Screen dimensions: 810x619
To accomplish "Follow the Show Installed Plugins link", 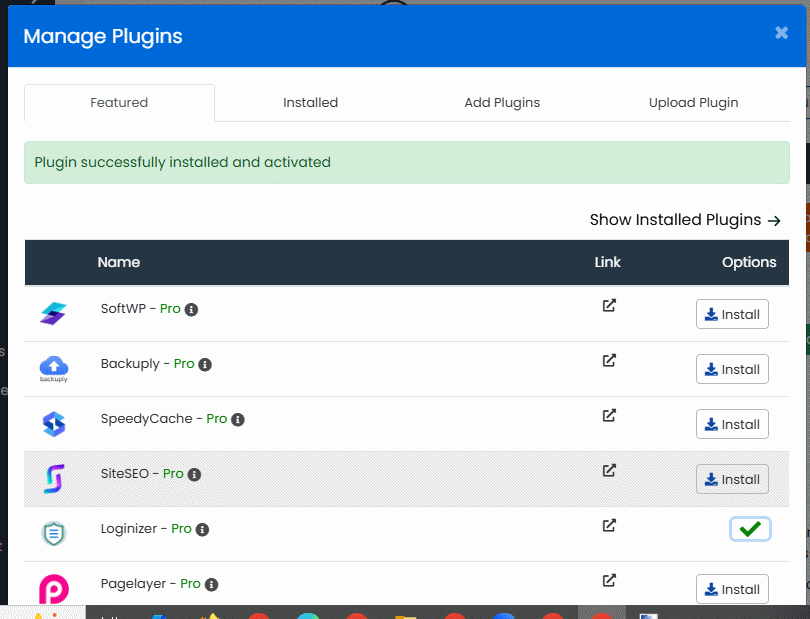I will (685, 220).
